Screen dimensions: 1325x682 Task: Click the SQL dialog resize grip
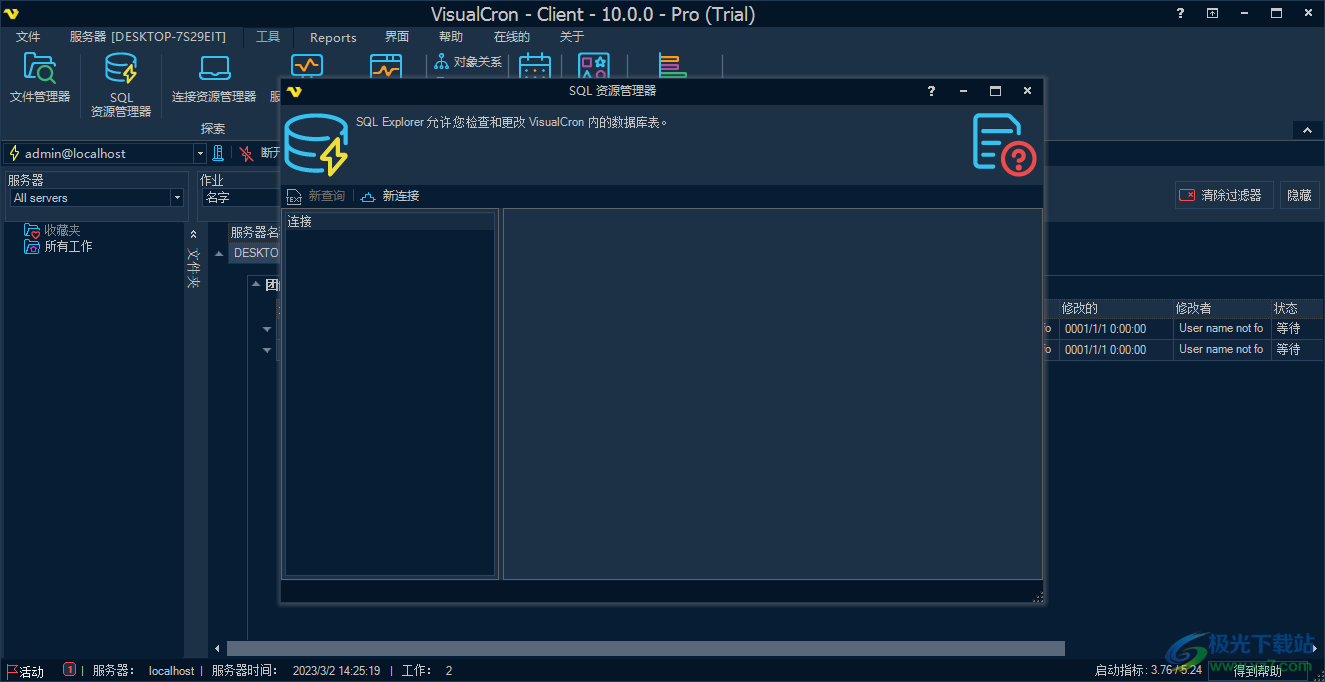1037,597
